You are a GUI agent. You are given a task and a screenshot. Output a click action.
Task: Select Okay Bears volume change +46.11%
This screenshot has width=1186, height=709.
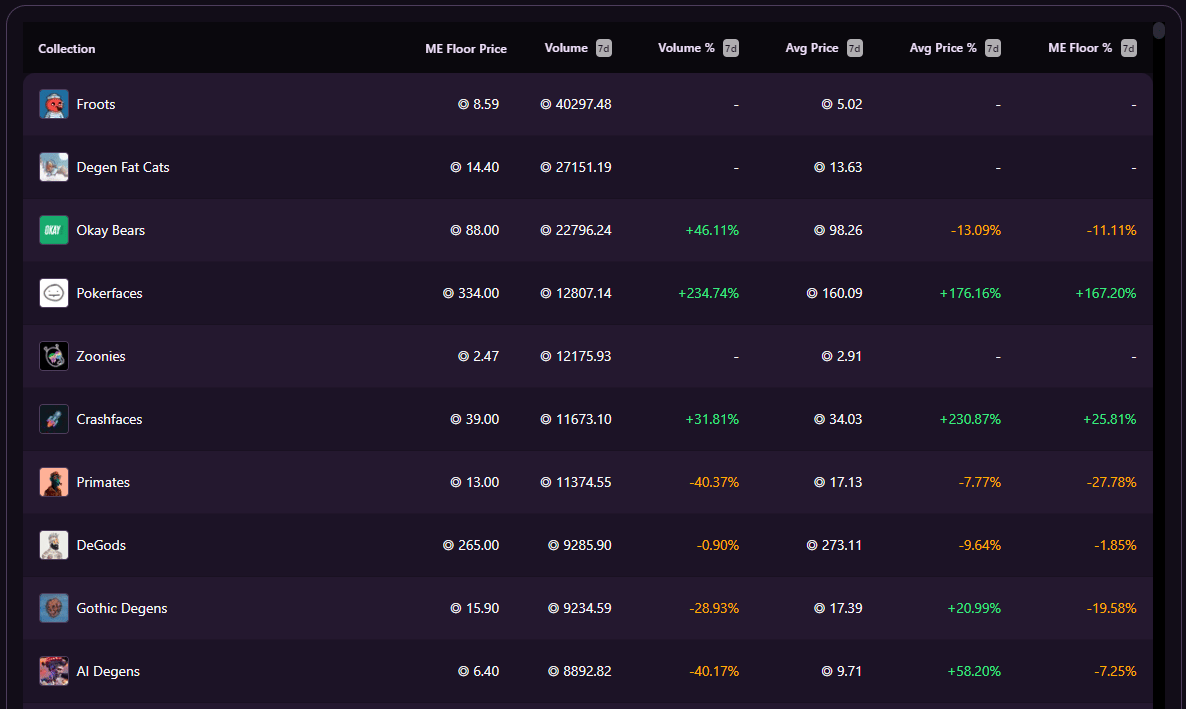pyautogui.click(x=712, y=230)
